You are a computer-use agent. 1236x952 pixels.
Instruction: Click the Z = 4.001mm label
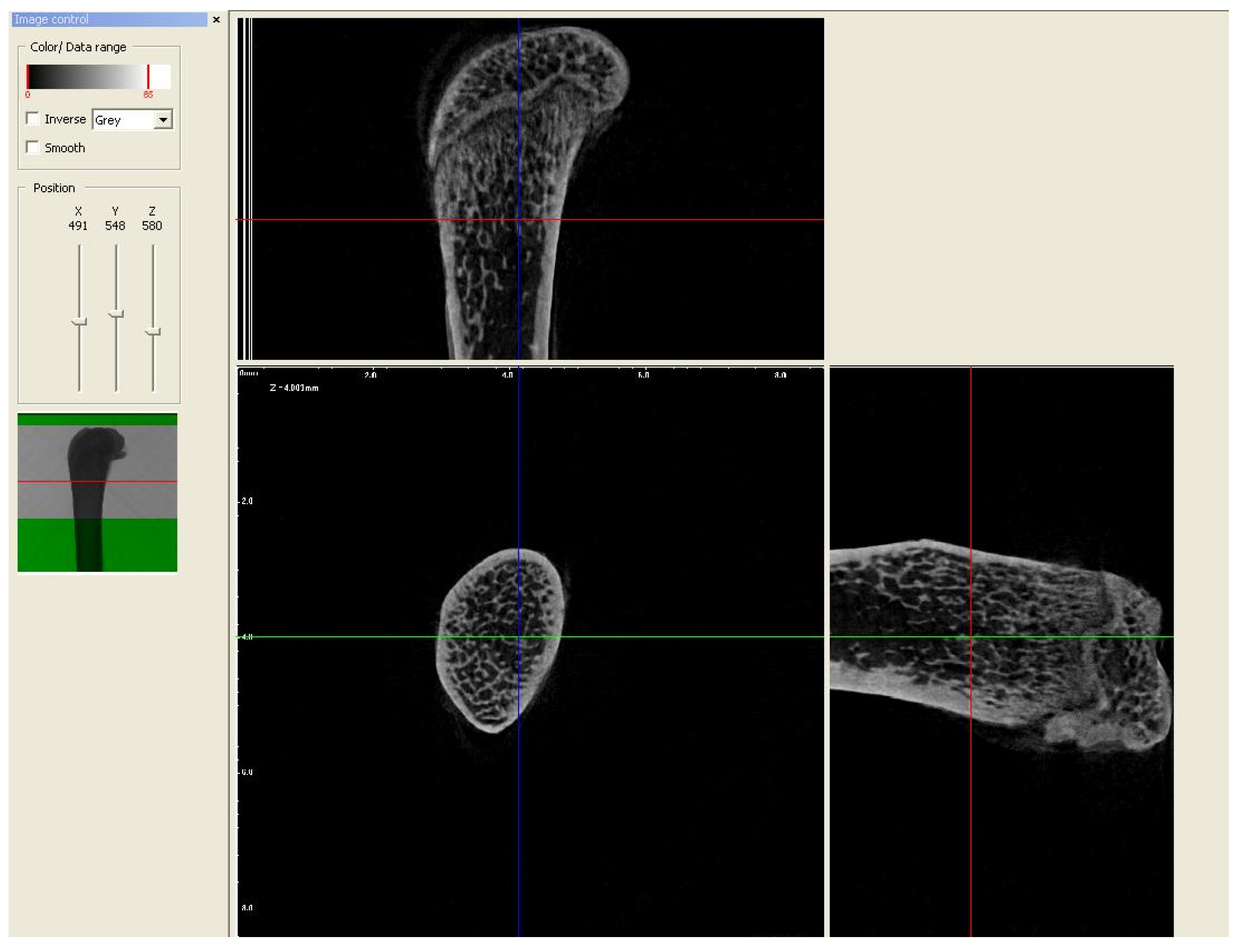[x=294, y=388]
